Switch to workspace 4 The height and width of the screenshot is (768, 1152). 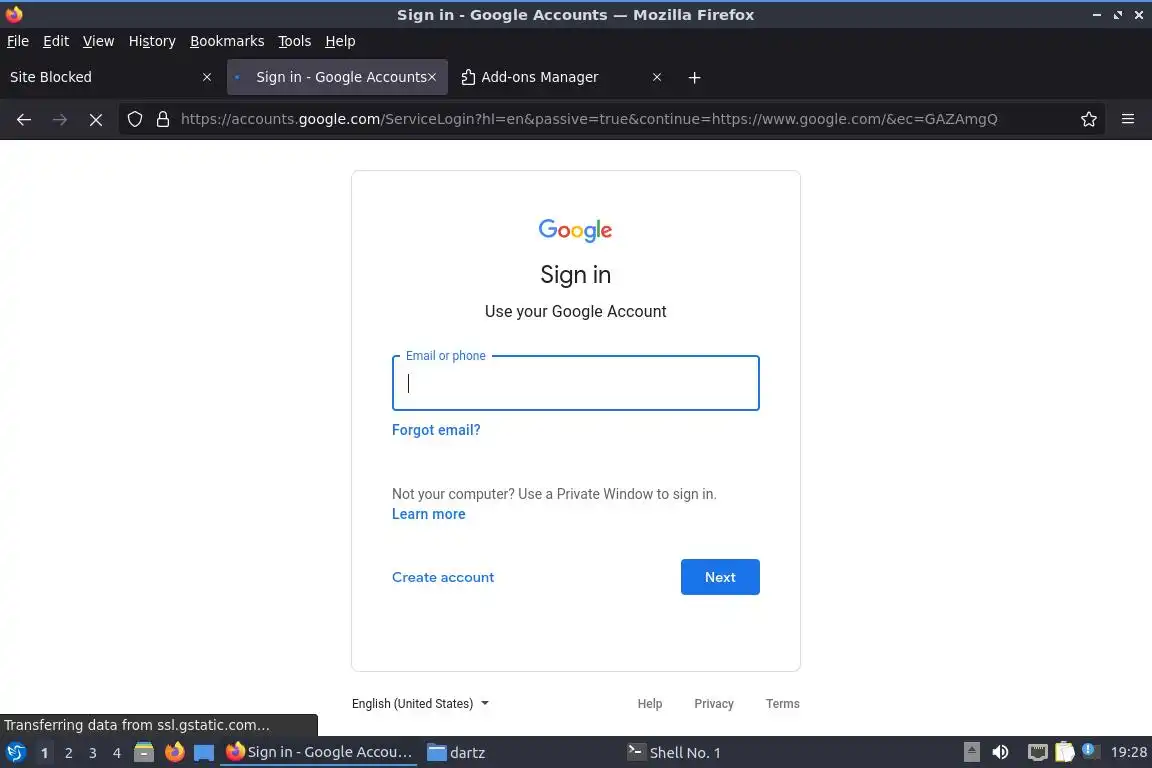pos(117,753)
